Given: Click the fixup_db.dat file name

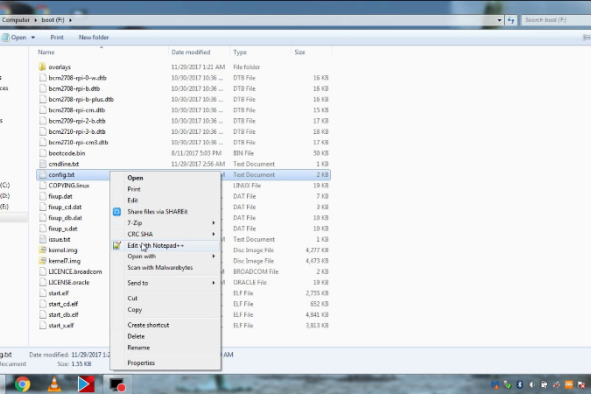Looking at the screenshot, I should [65, 218].
